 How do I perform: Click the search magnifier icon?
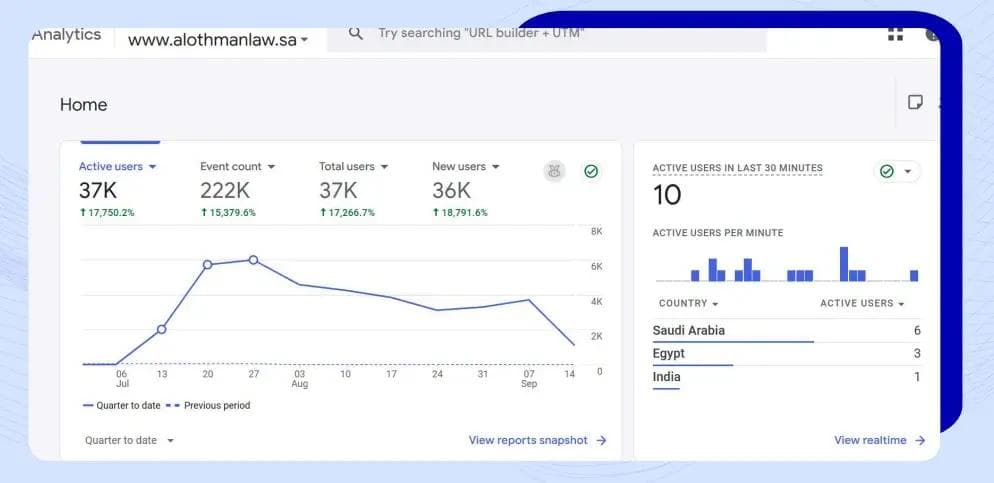click(x=355, y=34)
